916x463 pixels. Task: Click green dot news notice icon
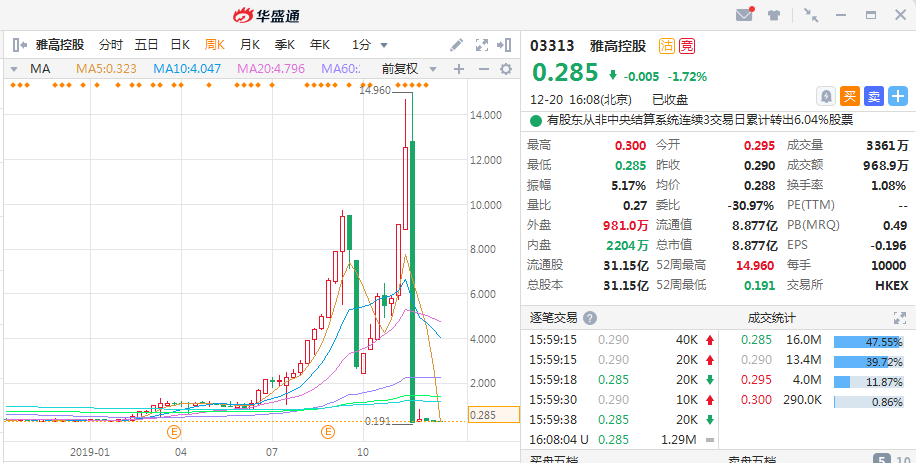point(536,121)
